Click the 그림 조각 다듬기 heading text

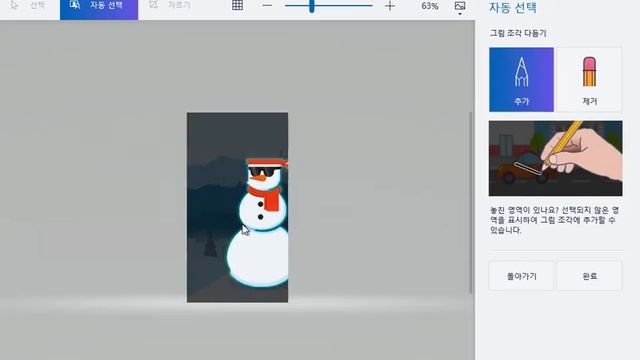tap(518, 33)
